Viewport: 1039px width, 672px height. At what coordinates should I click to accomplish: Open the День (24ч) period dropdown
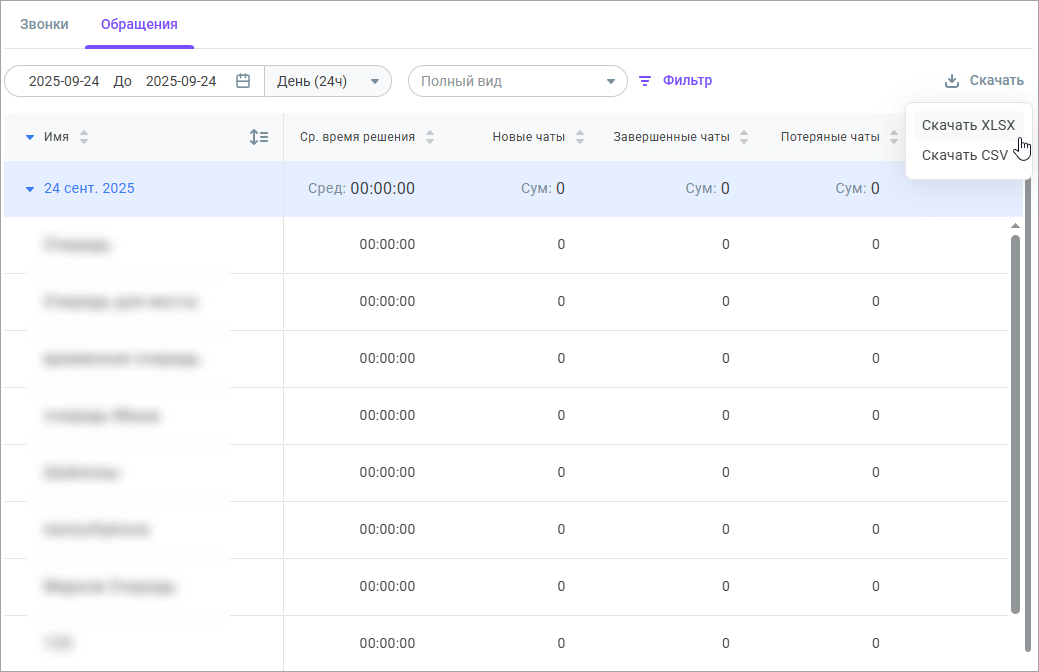[x=327, y=81]
